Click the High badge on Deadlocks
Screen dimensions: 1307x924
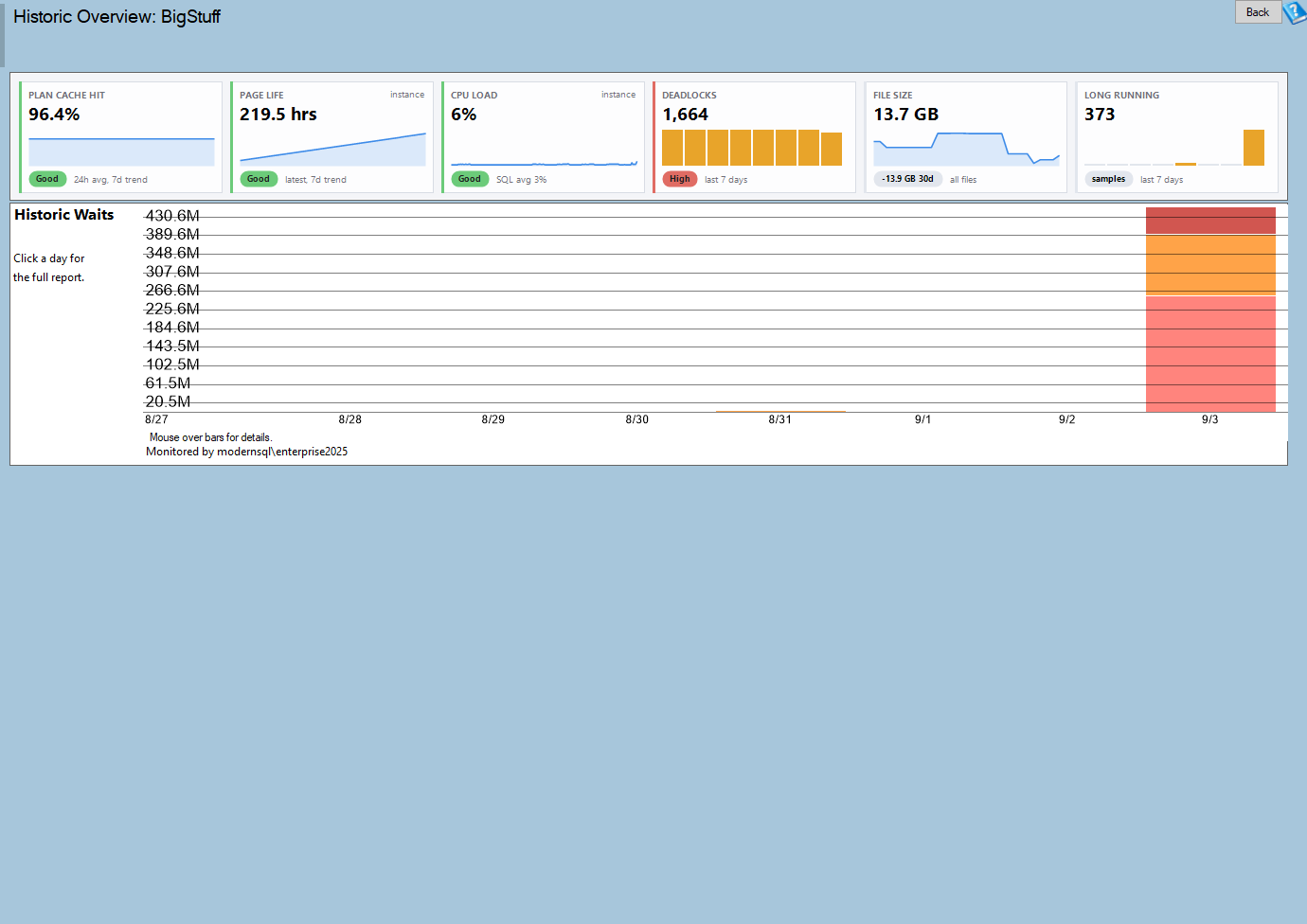(680, 179)
